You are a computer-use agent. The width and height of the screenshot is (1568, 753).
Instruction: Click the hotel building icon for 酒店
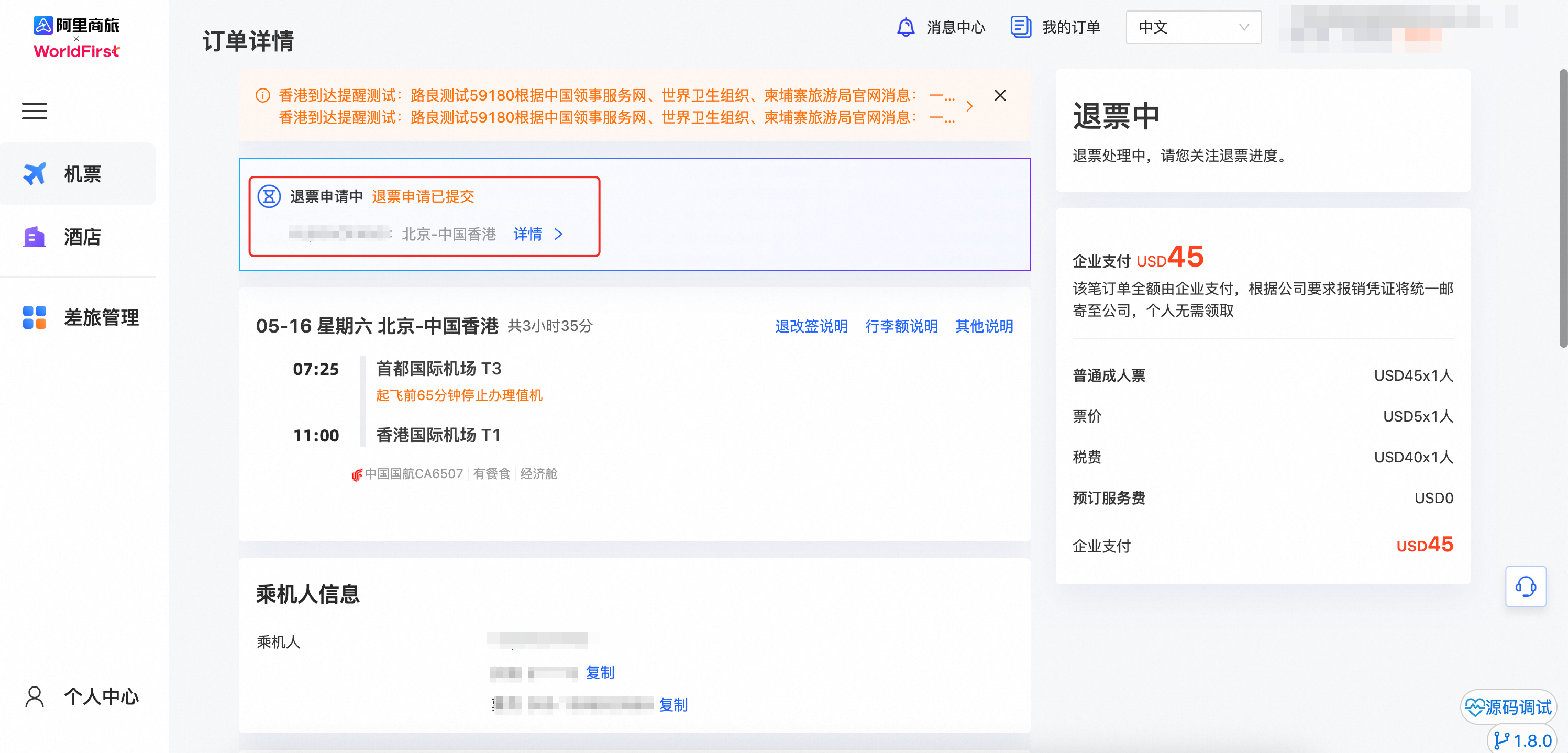click(34, 237)
